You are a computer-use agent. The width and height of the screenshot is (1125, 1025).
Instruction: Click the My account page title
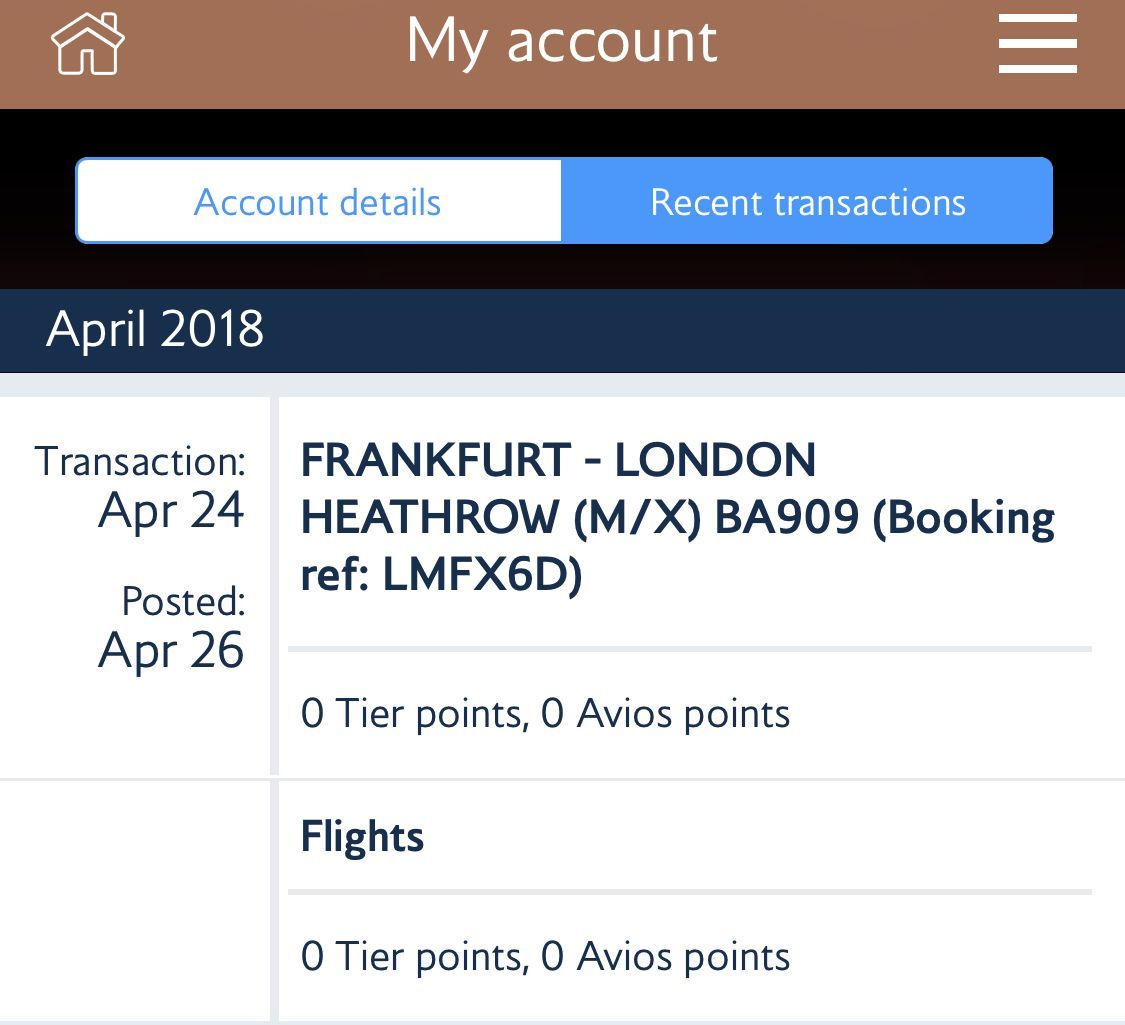point(562,42)
